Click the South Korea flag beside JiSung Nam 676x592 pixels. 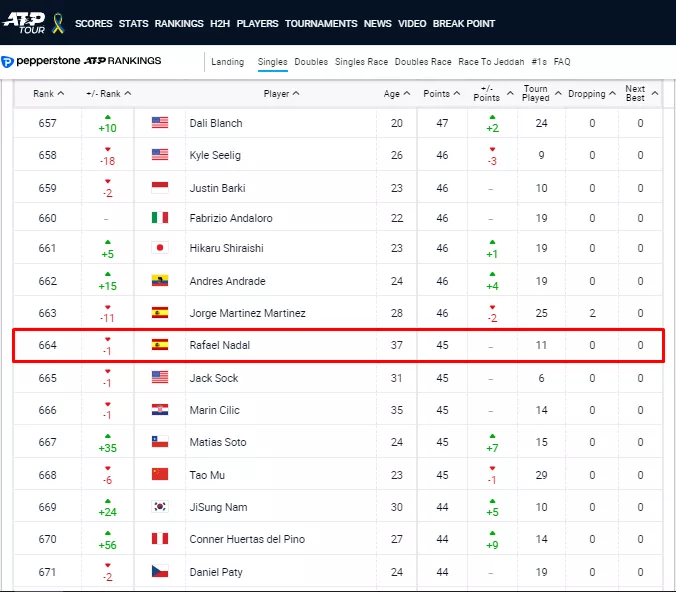(160, 507)
